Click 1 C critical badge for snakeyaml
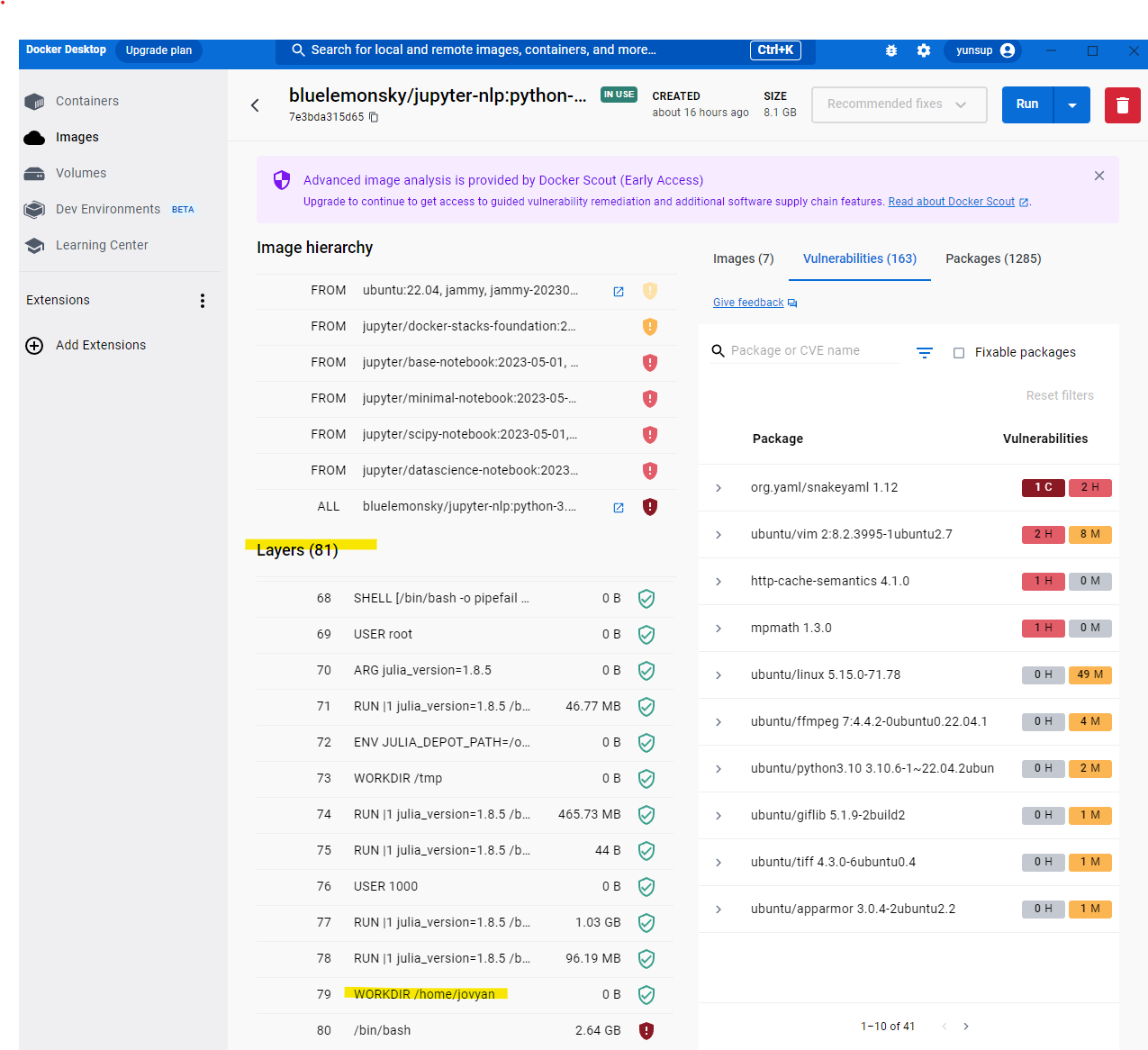Screen dimensions: 1148x1050 1044,487
